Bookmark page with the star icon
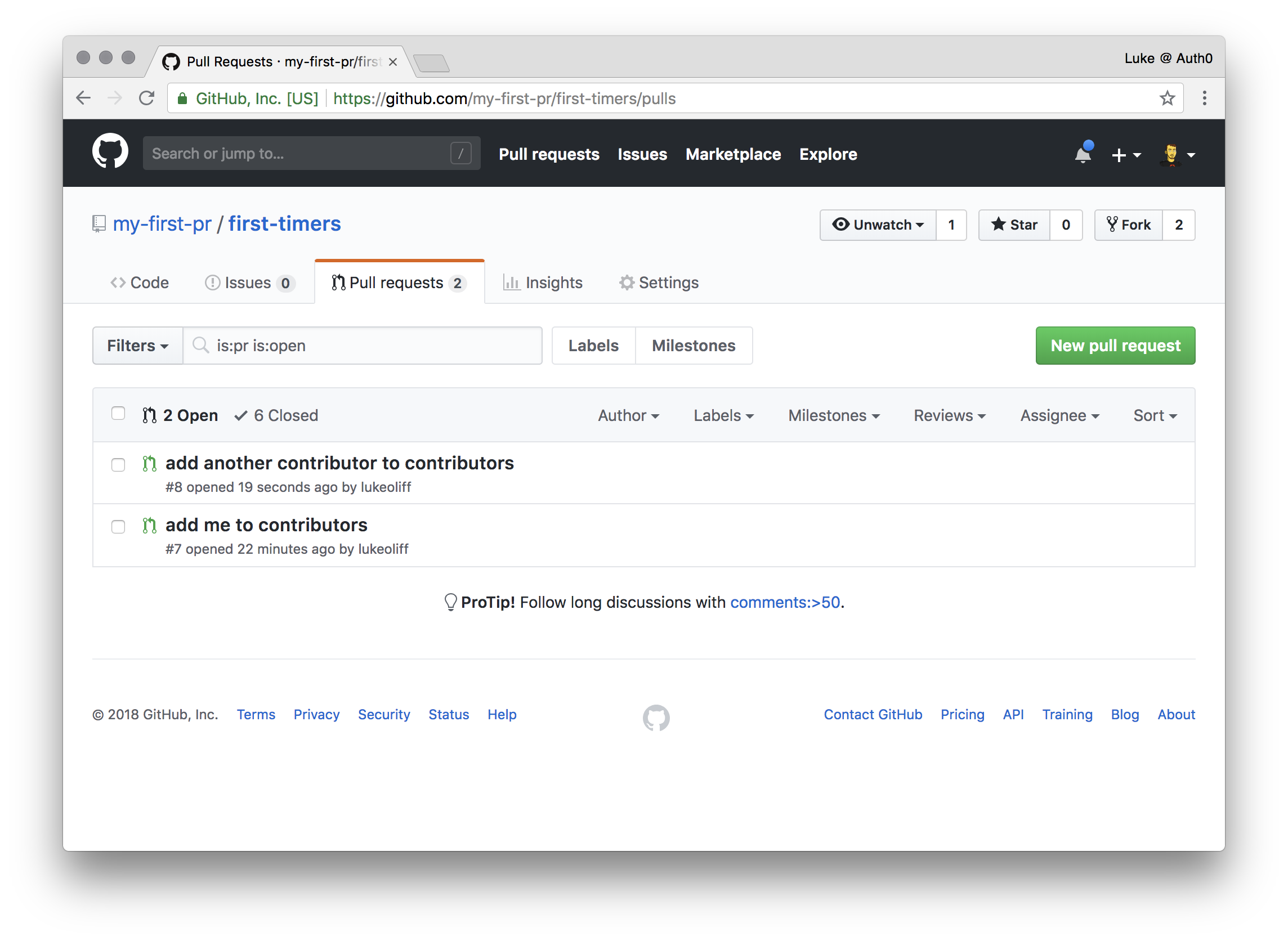 click(1166, 98)
